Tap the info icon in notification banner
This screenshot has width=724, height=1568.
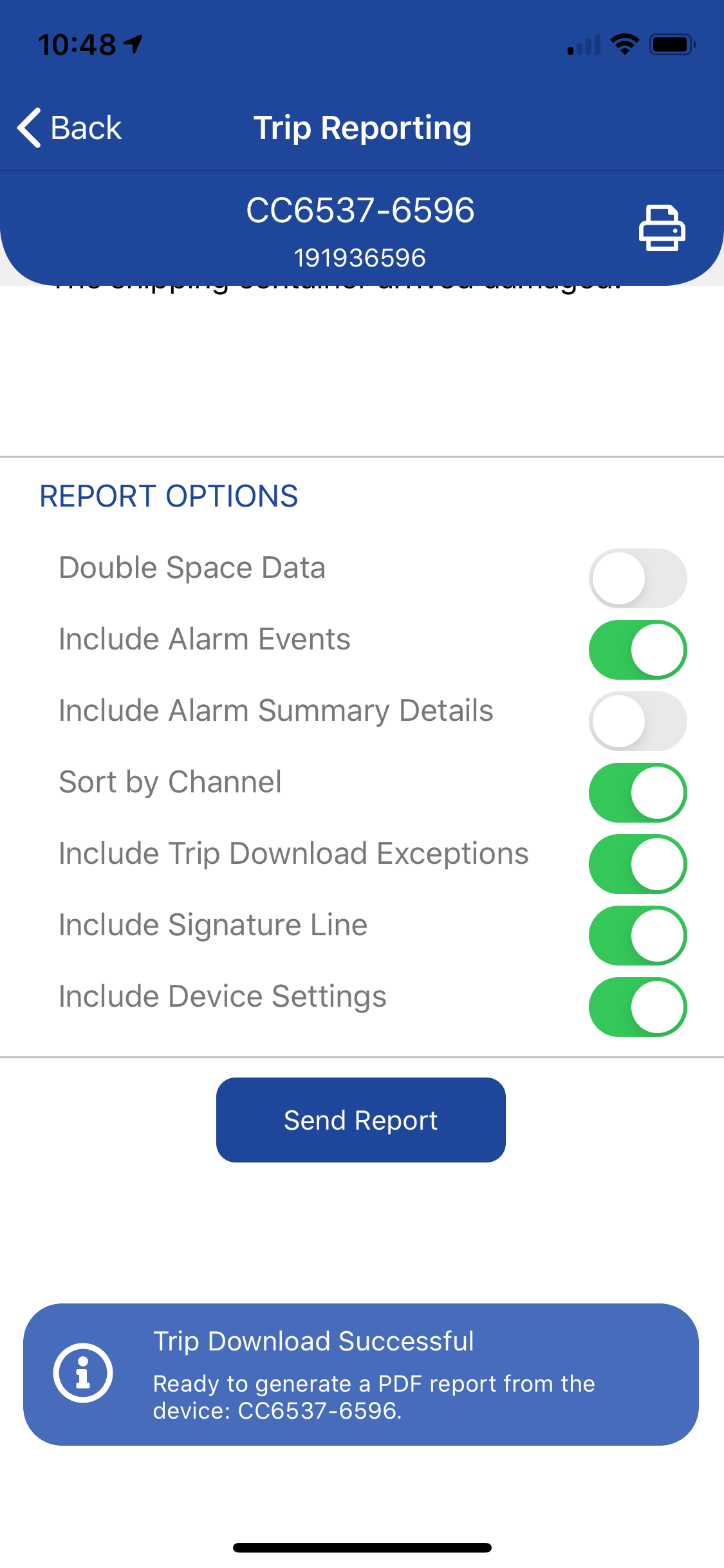pyautogui.click(x=83, y=1373)
